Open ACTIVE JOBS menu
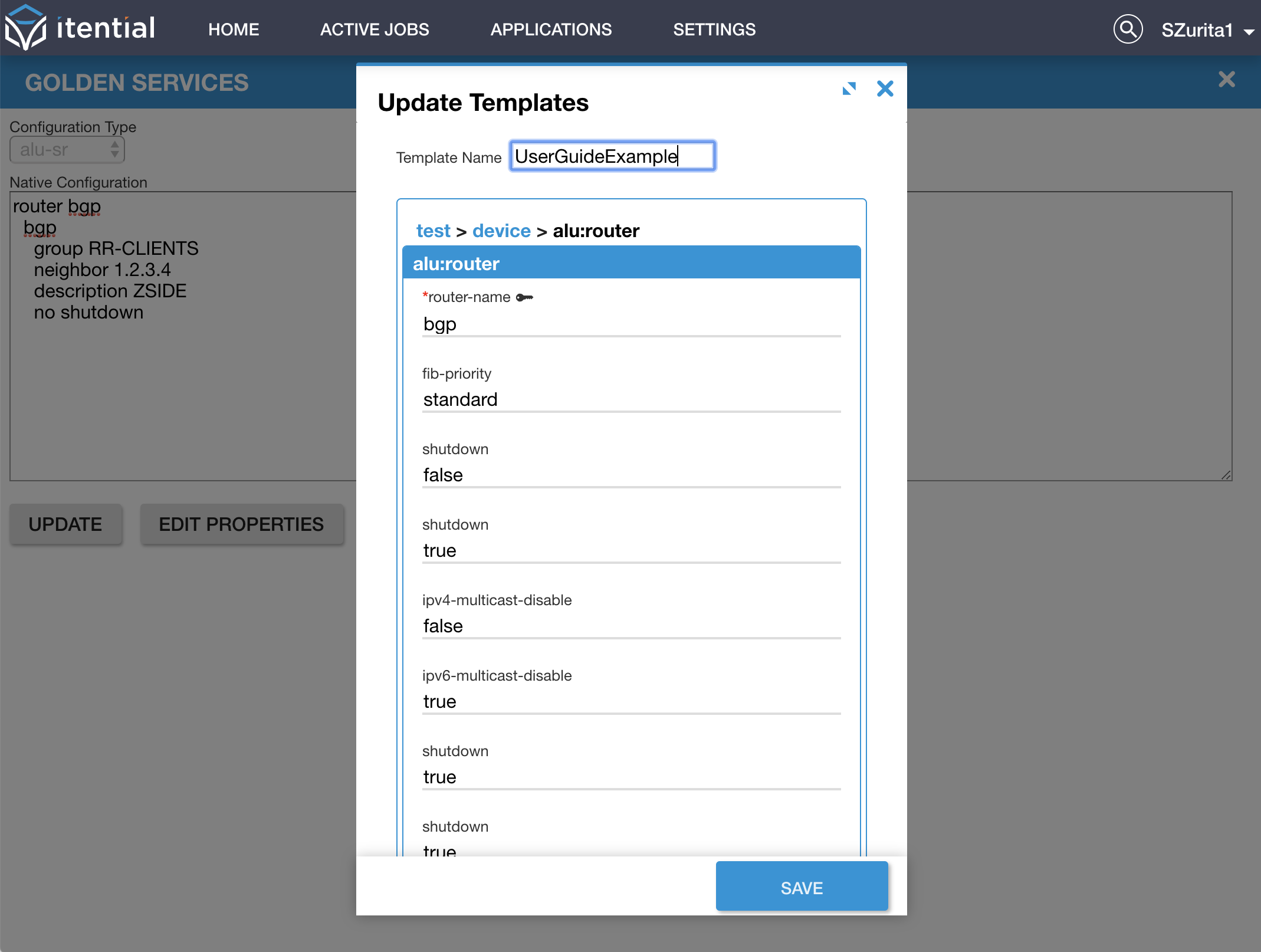Image resolution: width=1261 pixels, height=952 pixels. pos(375,29)
